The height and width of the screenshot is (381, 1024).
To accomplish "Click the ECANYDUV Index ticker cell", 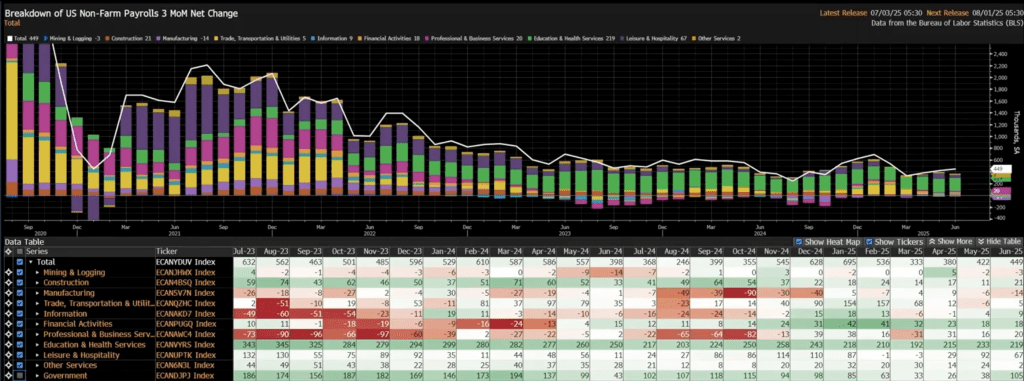I will [x=187, y=262].
